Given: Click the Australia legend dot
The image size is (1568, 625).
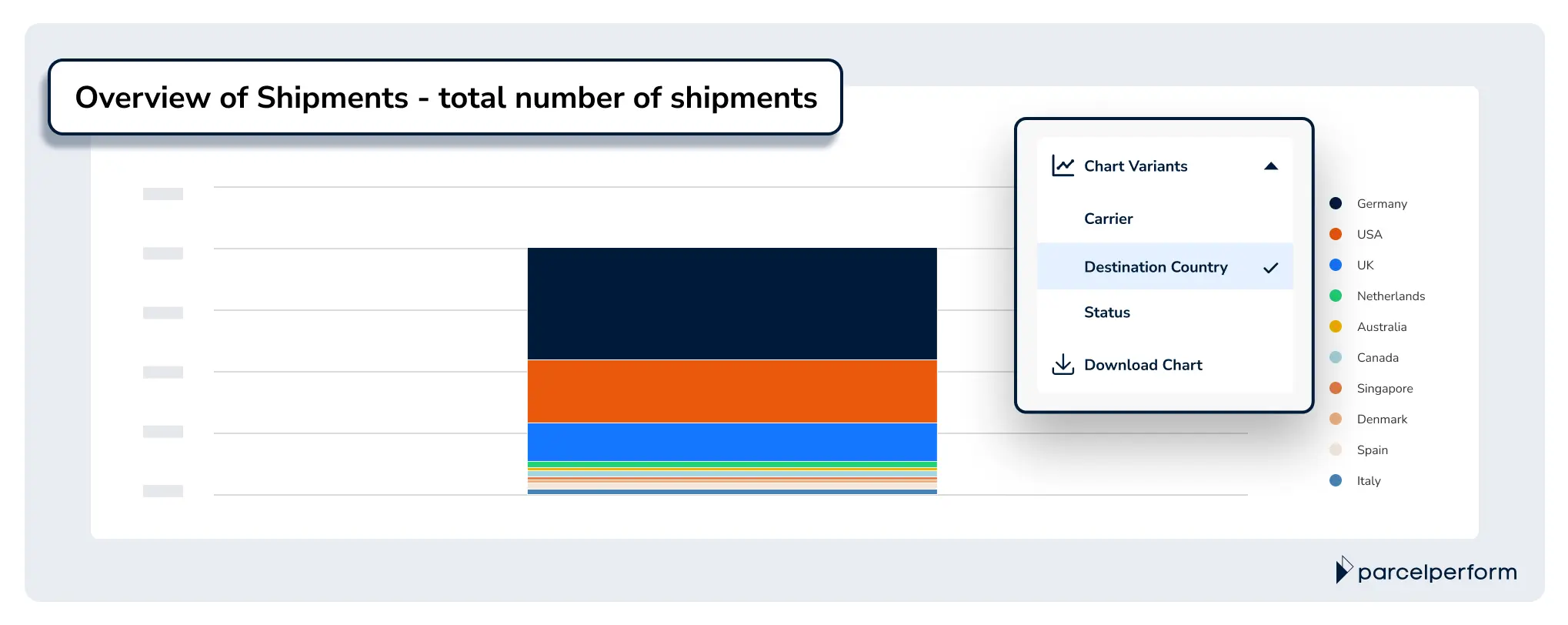Looking at the screenshot, I should 1336,326.
